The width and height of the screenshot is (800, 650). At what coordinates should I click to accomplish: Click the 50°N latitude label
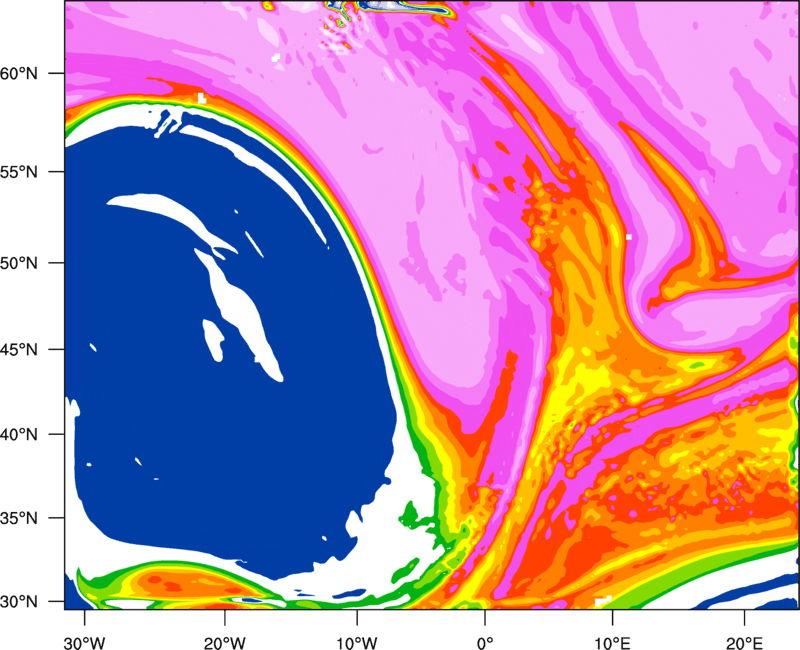pos(19,263)
